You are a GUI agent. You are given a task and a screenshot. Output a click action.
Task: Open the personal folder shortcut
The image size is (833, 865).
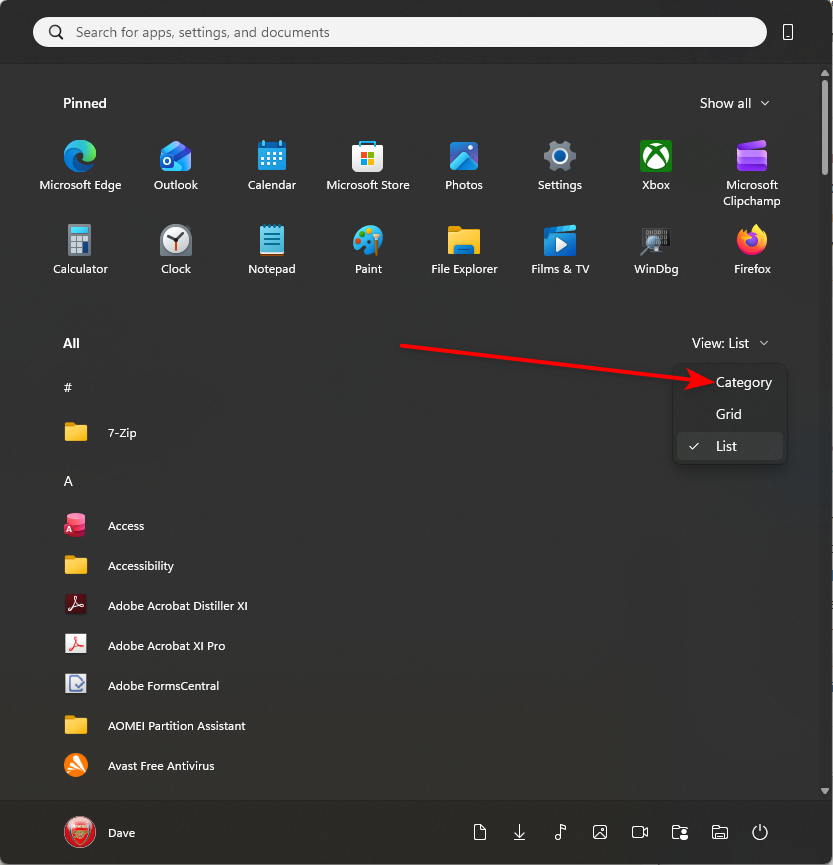point(680,832)
